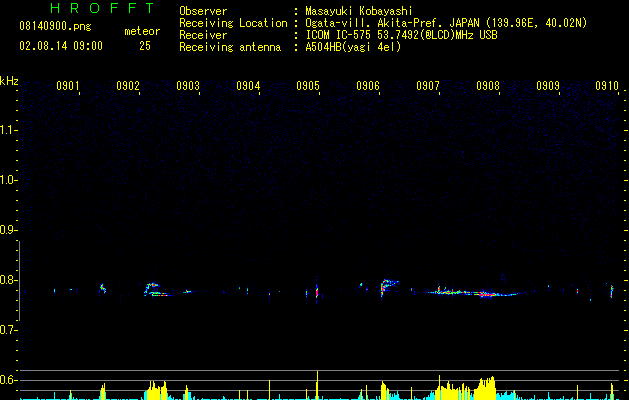
Task: Click the vertical echo at 0905
Action: (317, 290)
